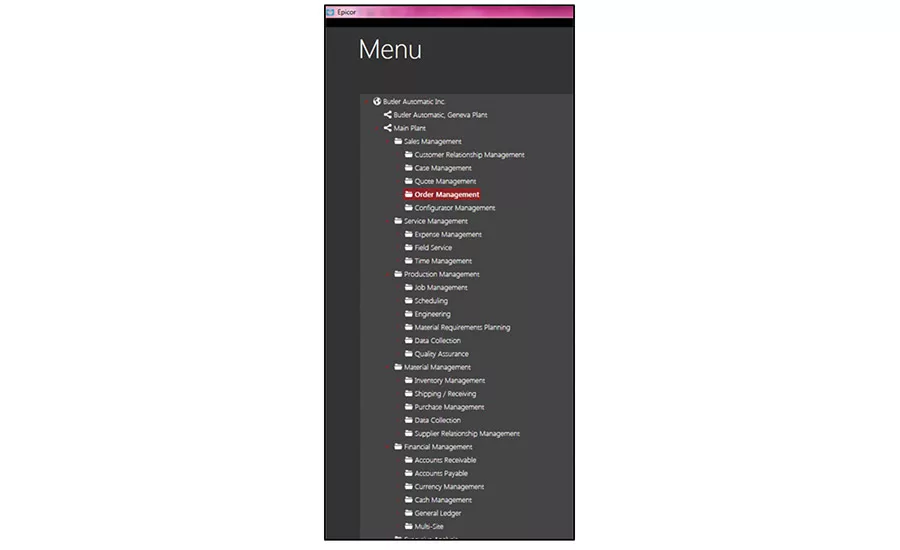
Task: Open Customer Relationship Management folder
Action: point(470,155)
